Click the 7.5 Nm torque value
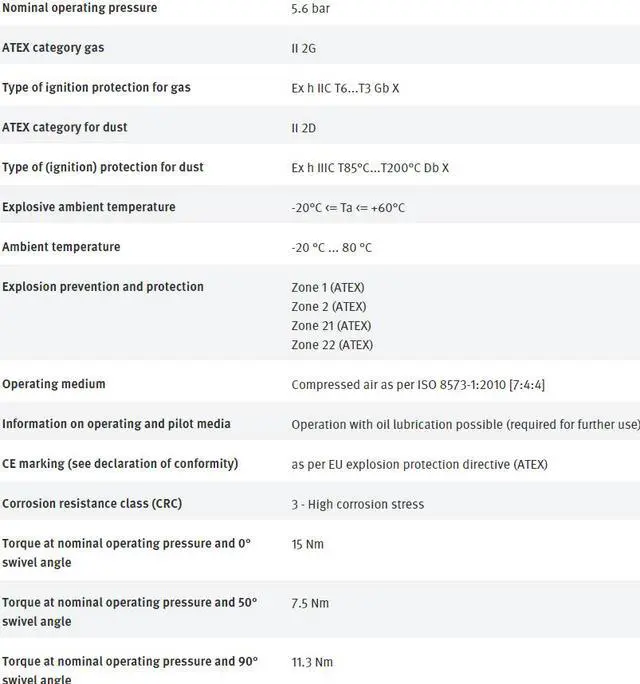Image resolution: width=640 pixels, height=684 pixels. (310, 603)
